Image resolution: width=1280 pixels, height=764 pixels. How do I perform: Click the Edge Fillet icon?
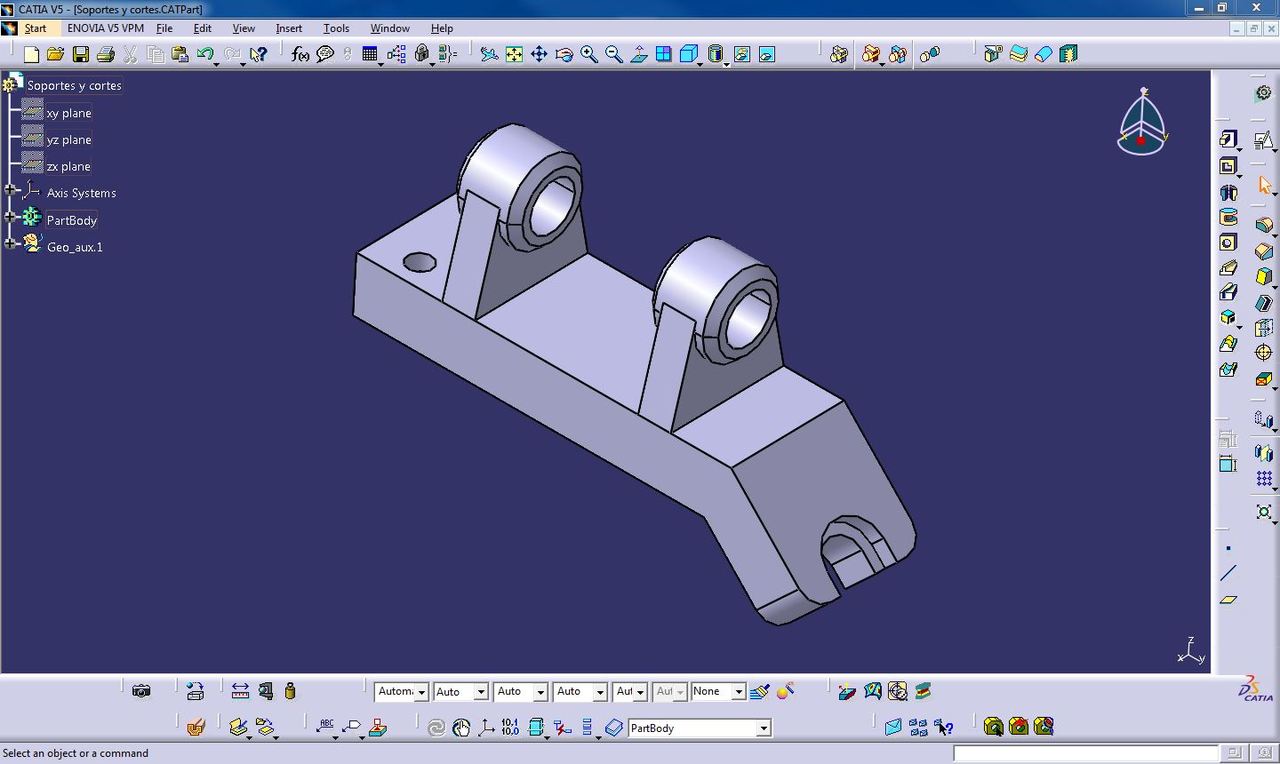[x=1264, y=225]
